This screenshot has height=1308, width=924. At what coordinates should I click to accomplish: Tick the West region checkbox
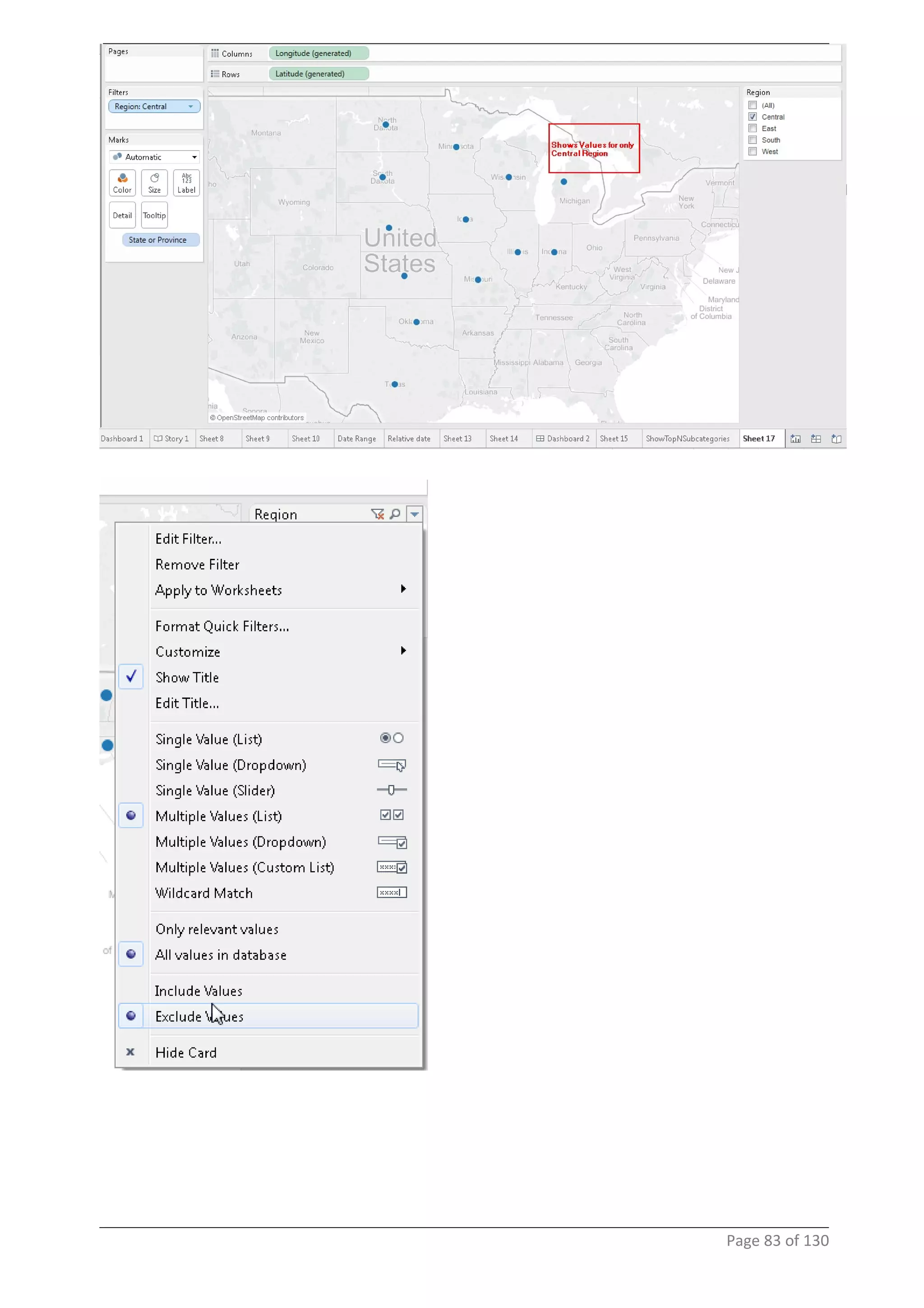[753, 152]
